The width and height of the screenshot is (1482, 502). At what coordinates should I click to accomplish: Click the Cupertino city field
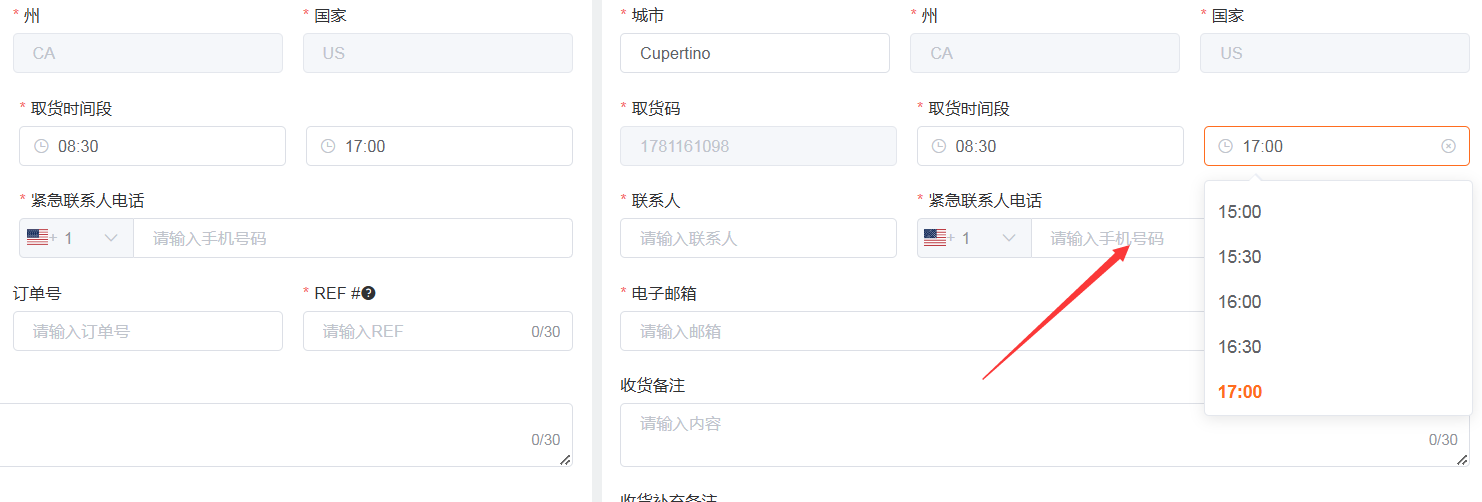[755, 53]
